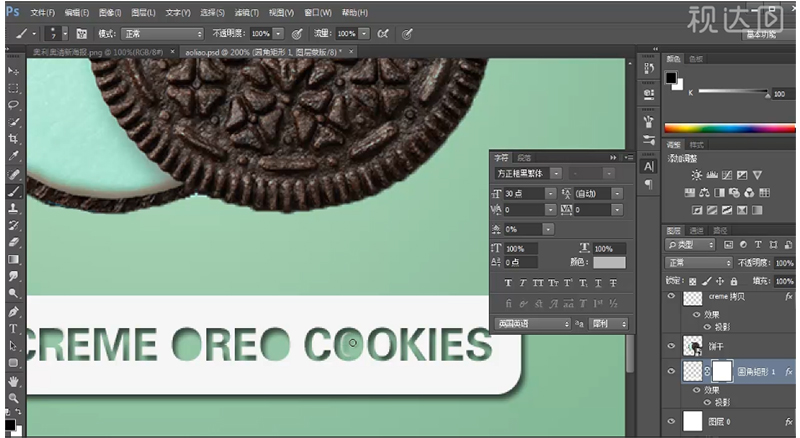Switch to the 奥利奥清新海报.png document tab

tap(97, 52)
